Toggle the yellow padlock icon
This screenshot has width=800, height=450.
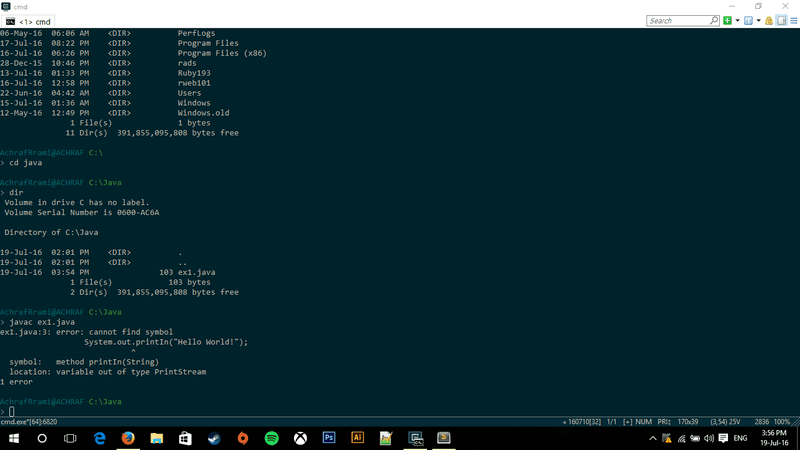tap(769, 20)
